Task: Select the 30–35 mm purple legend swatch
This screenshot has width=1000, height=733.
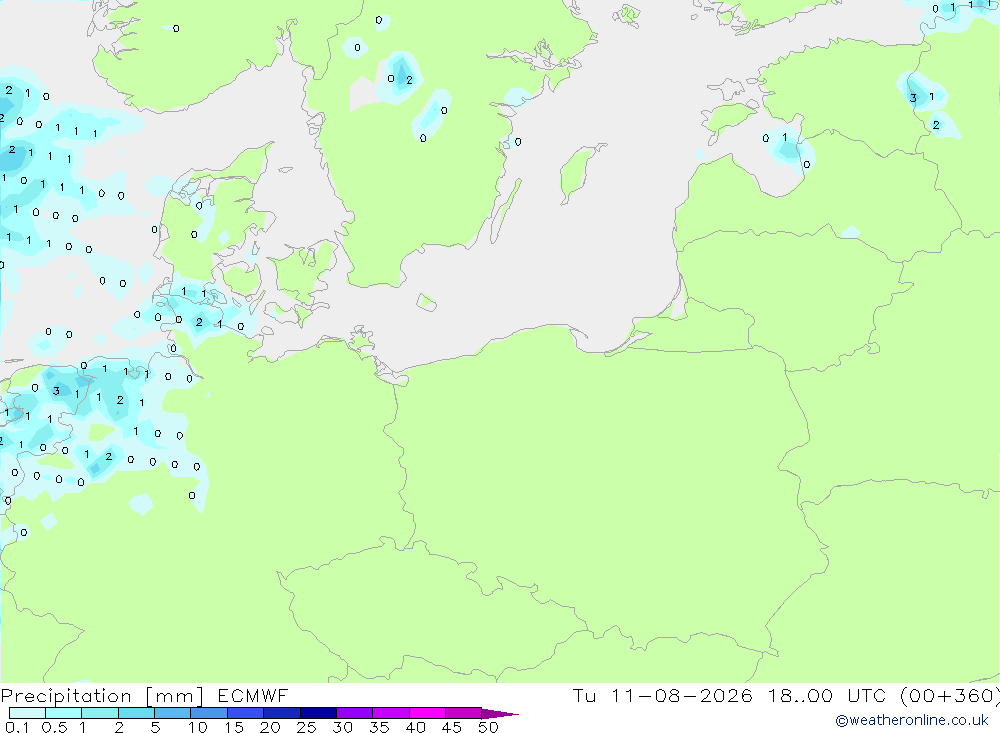Action: pos(354,713)
